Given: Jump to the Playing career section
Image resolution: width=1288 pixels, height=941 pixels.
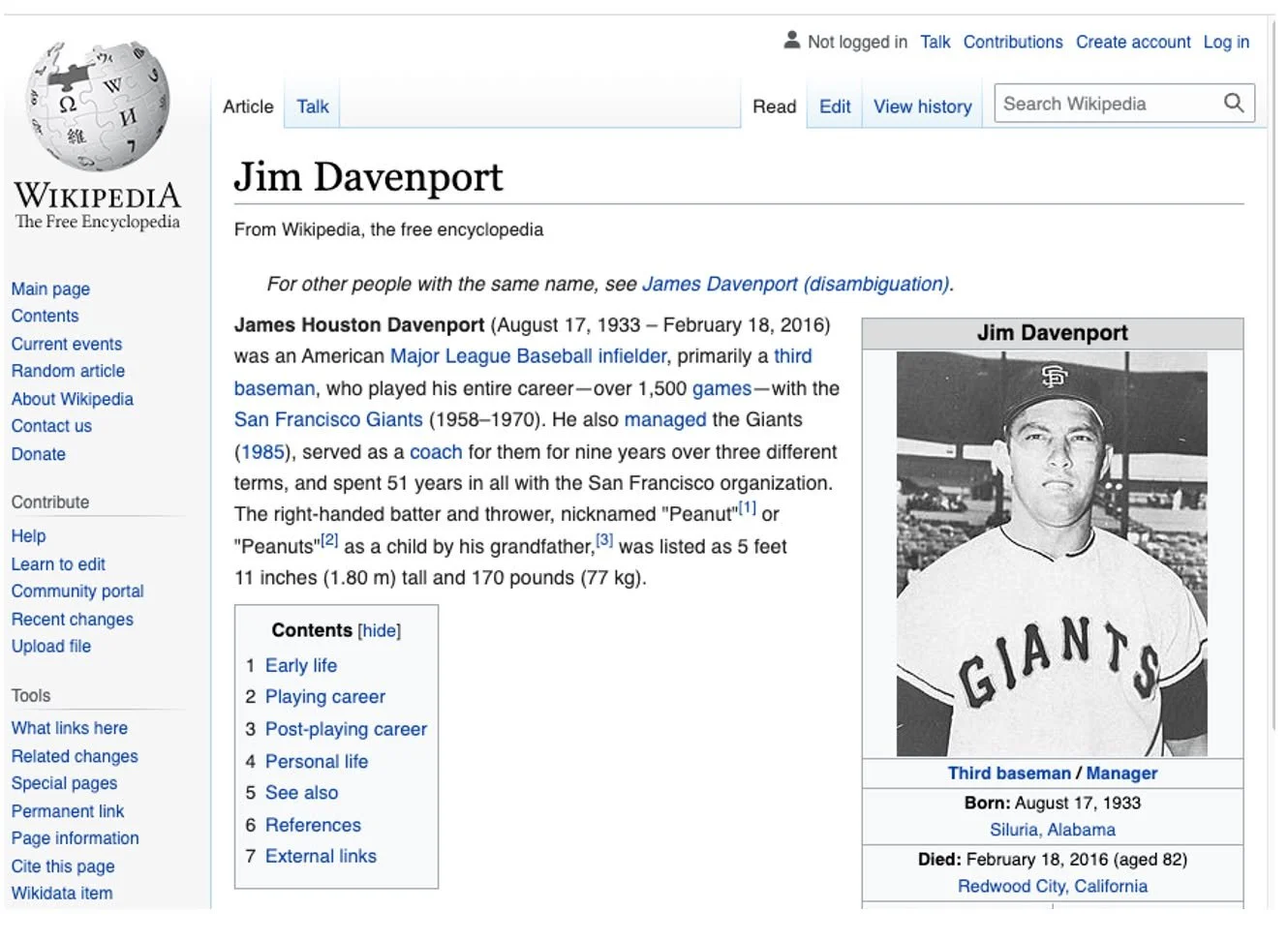Looking at the screenshot, I should pos(324,696).
